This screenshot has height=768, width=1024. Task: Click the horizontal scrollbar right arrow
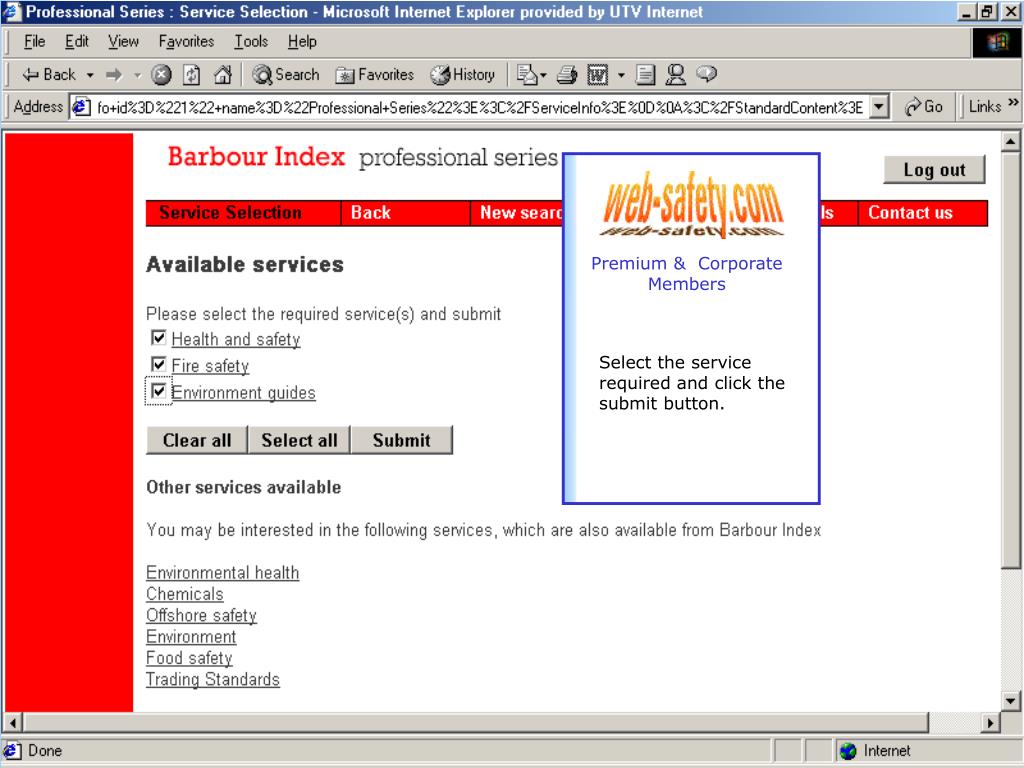click(990, 723)
